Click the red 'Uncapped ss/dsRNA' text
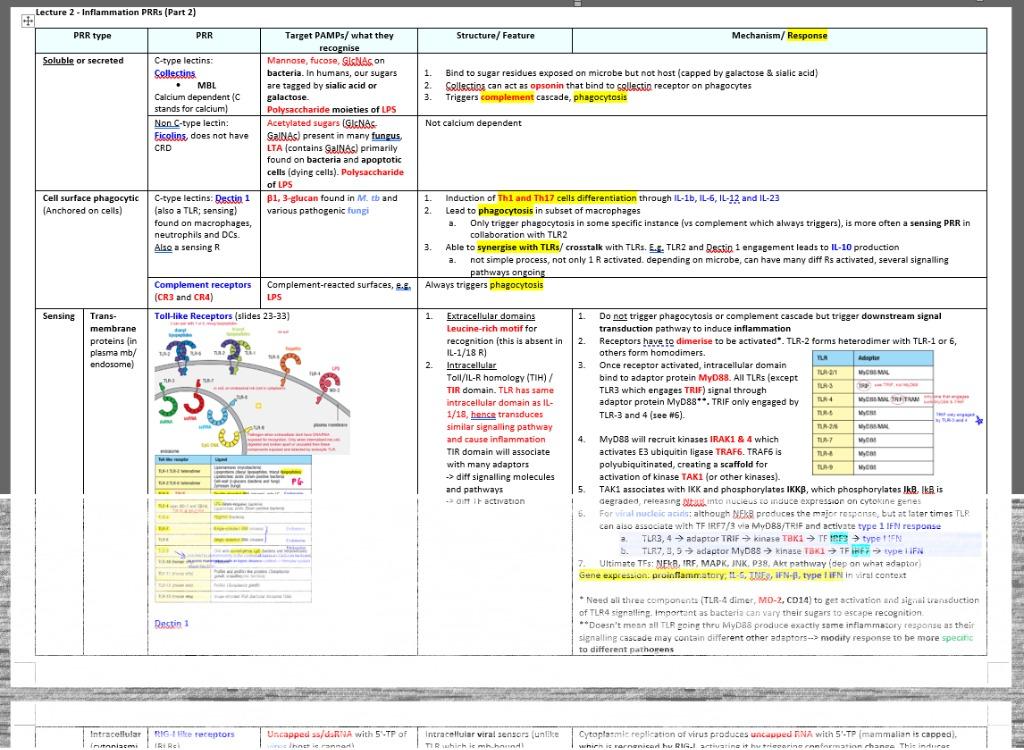The height and width of the screenshot is (750, 1024). [310, 735]
